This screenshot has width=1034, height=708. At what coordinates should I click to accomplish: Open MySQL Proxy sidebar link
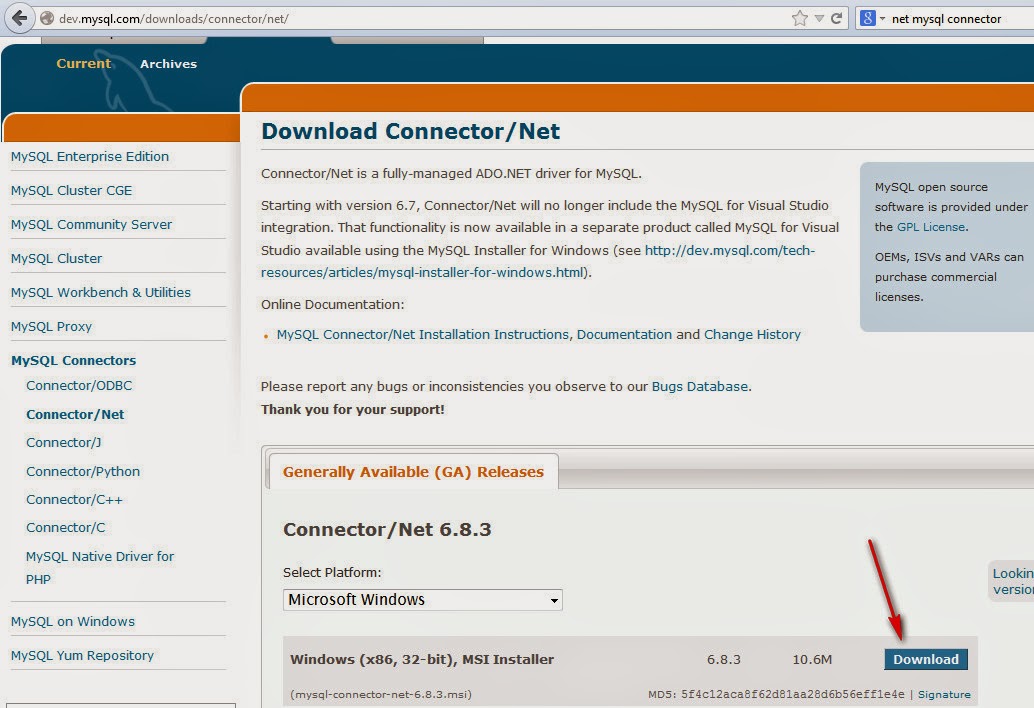click(51, 326)
